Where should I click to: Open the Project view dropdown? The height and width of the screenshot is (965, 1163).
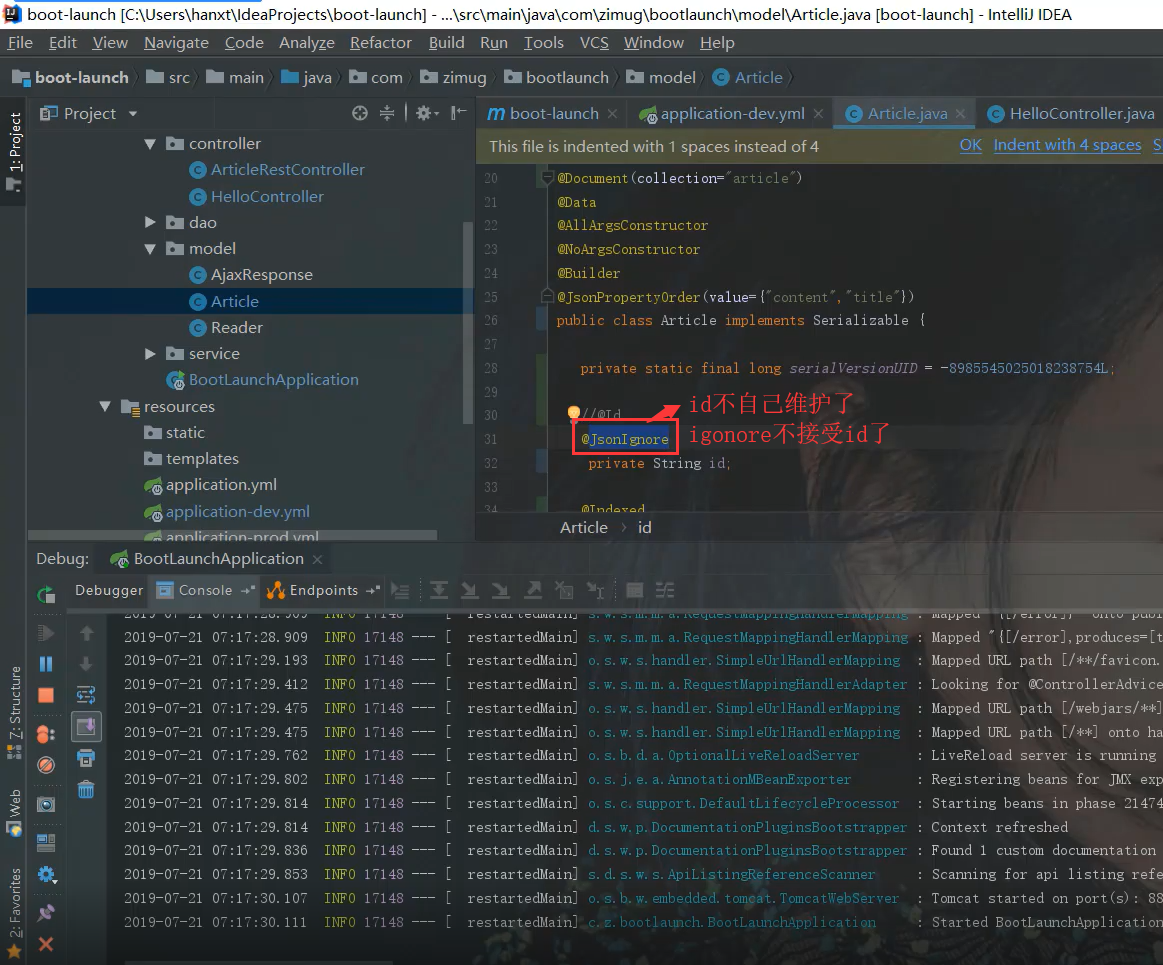point(133,114)
